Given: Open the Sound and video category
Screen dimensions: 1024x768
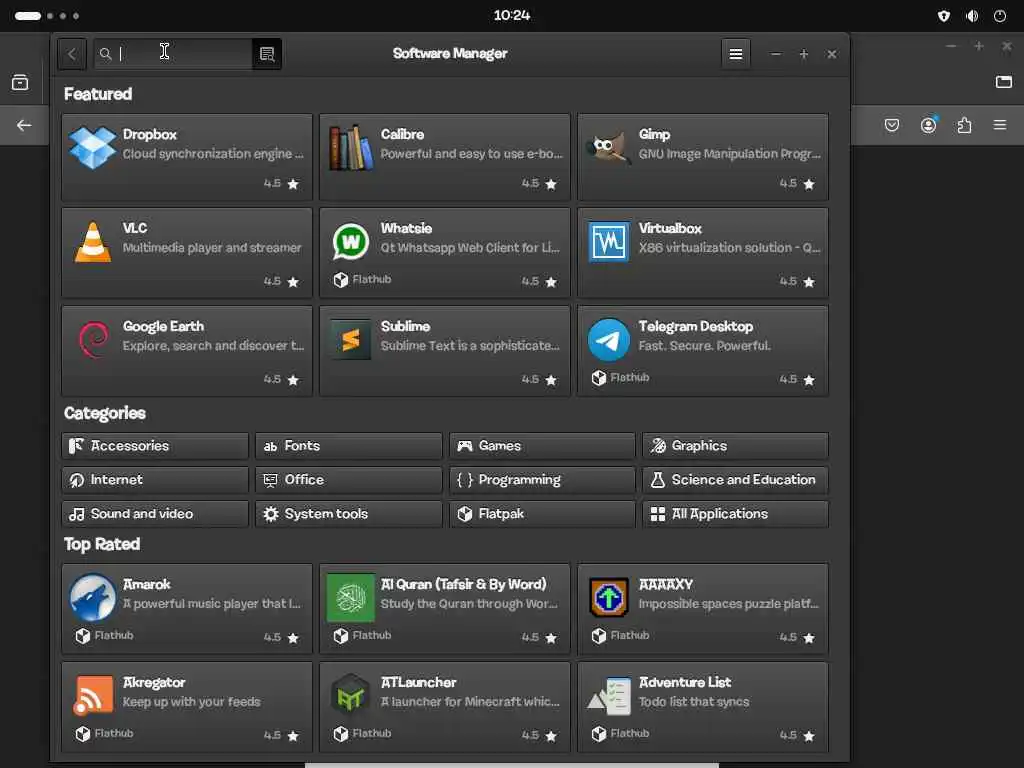Looking at the screenshot, I should coord(155,514).
